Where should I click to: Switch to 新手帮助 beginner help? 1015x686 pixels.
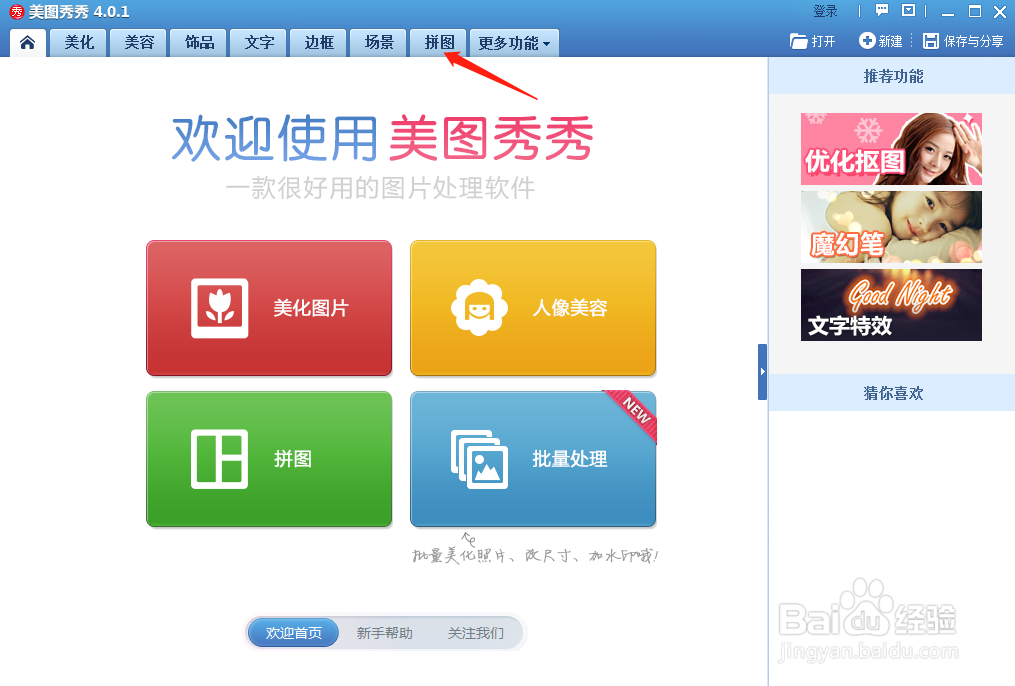tap(382, 632)
